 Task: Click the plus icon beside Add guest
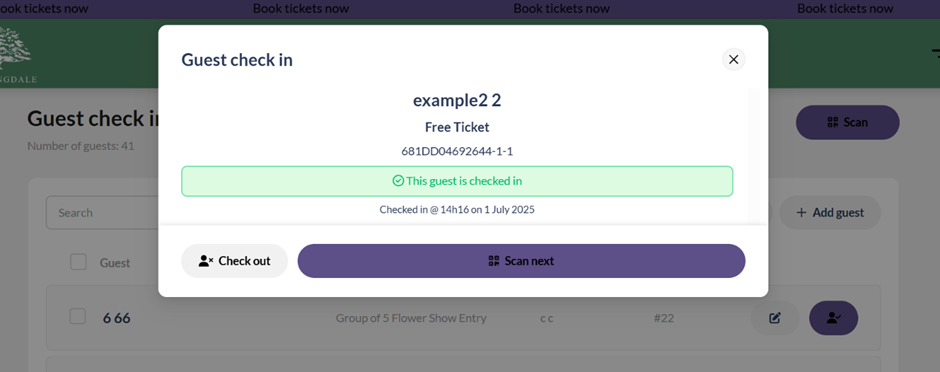[801, 213]
